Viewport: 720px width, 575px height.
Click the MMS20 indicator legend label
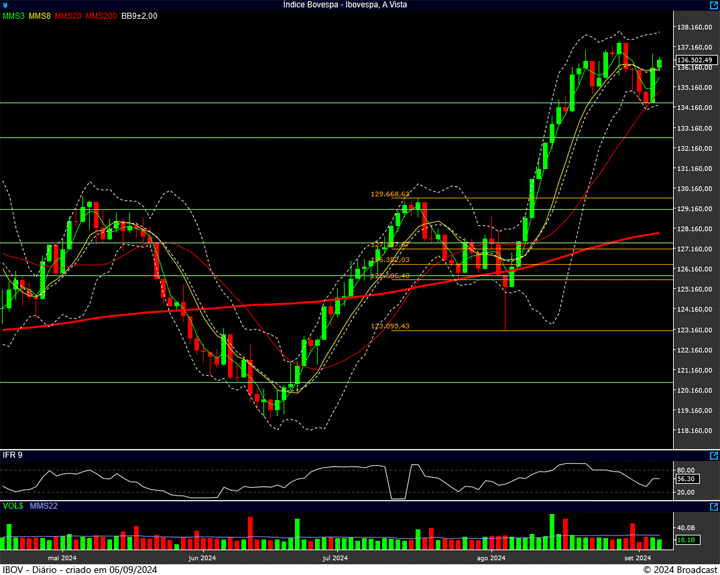[x=69, y=16]
